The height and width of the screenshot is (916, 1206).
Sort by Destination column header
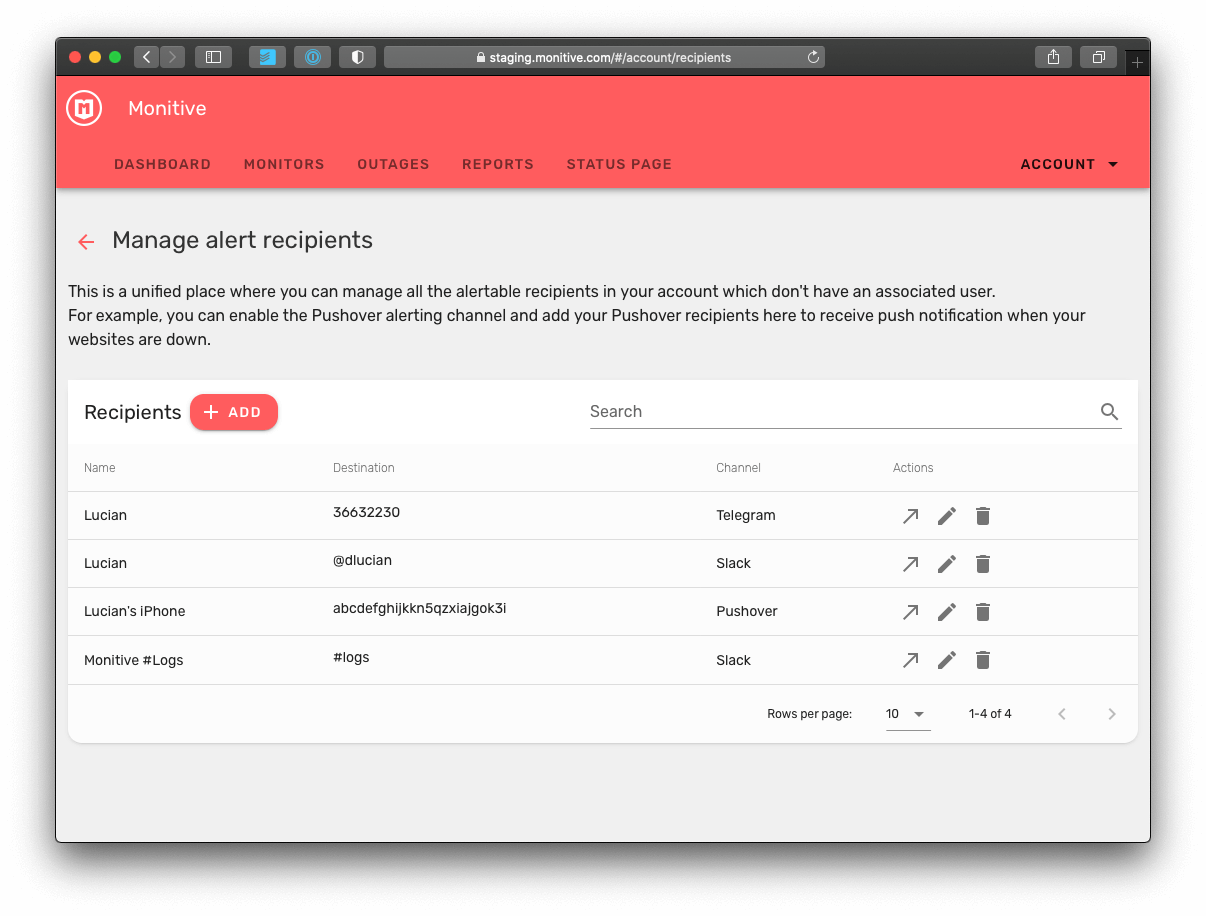364,468
